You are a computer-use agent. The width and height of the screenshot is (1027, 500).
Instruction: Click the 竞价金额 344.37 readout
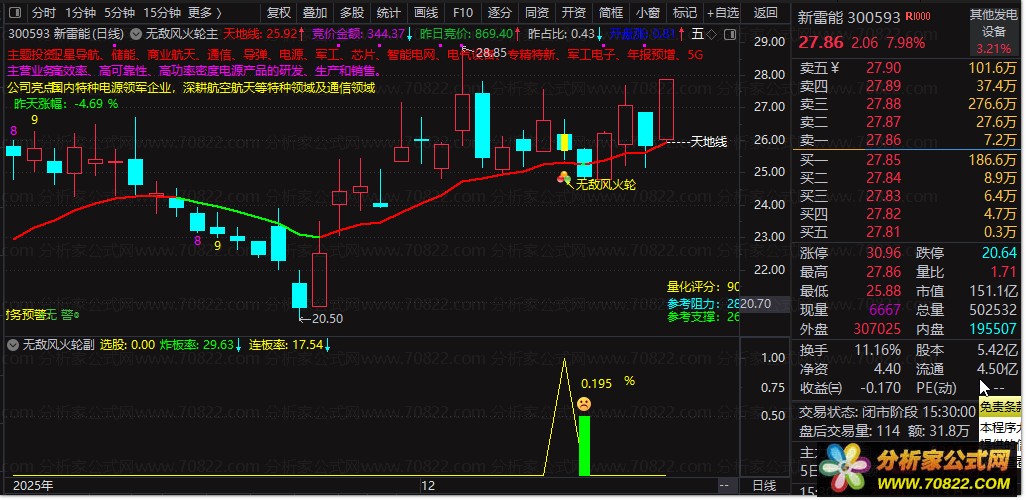pos(363,33)
